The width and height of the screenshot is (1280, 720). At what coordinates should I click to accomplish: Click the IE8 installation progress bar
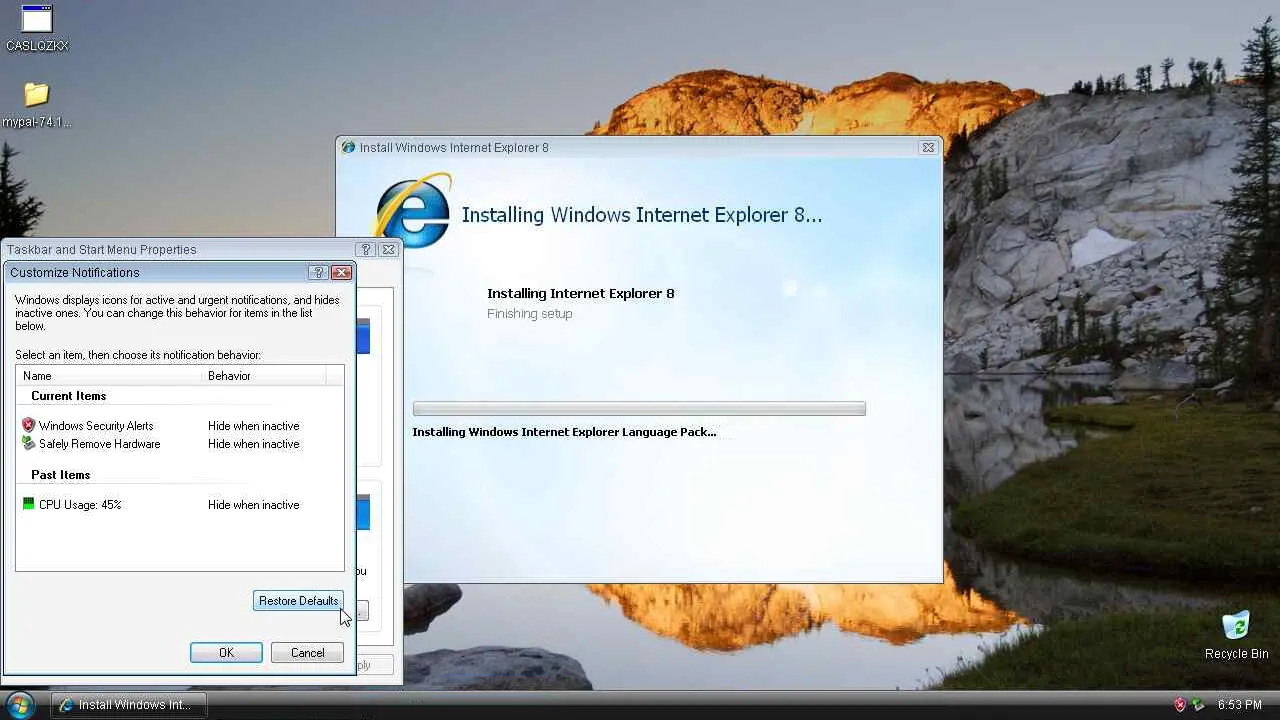(639, 409)
